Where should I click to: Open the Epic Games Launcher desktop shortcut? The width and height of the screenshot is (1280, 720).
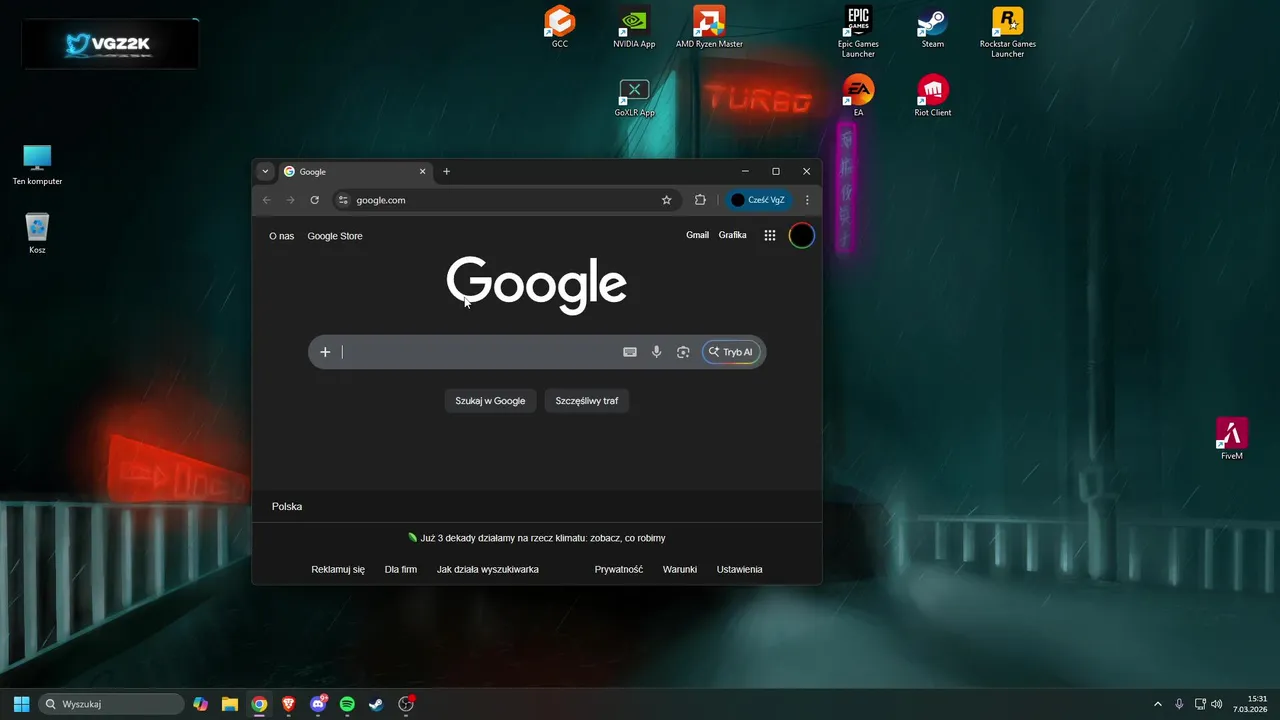click(x=858, y=31)
